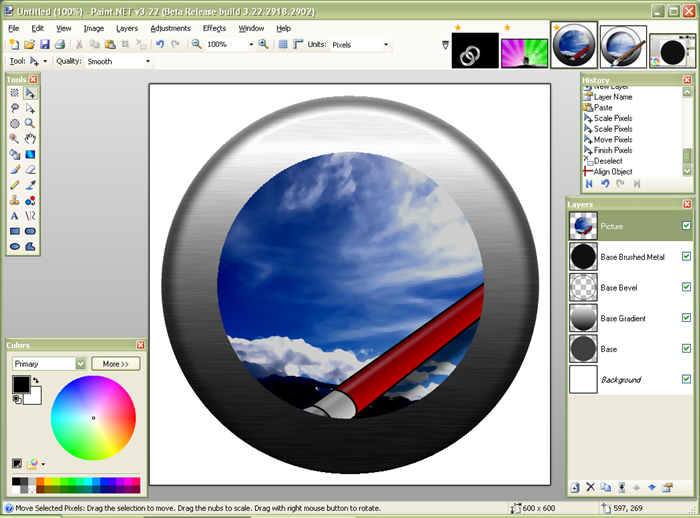Toggle visibility of Picture layer
This screenshot has width=700, height=518.
coord(687,226)
